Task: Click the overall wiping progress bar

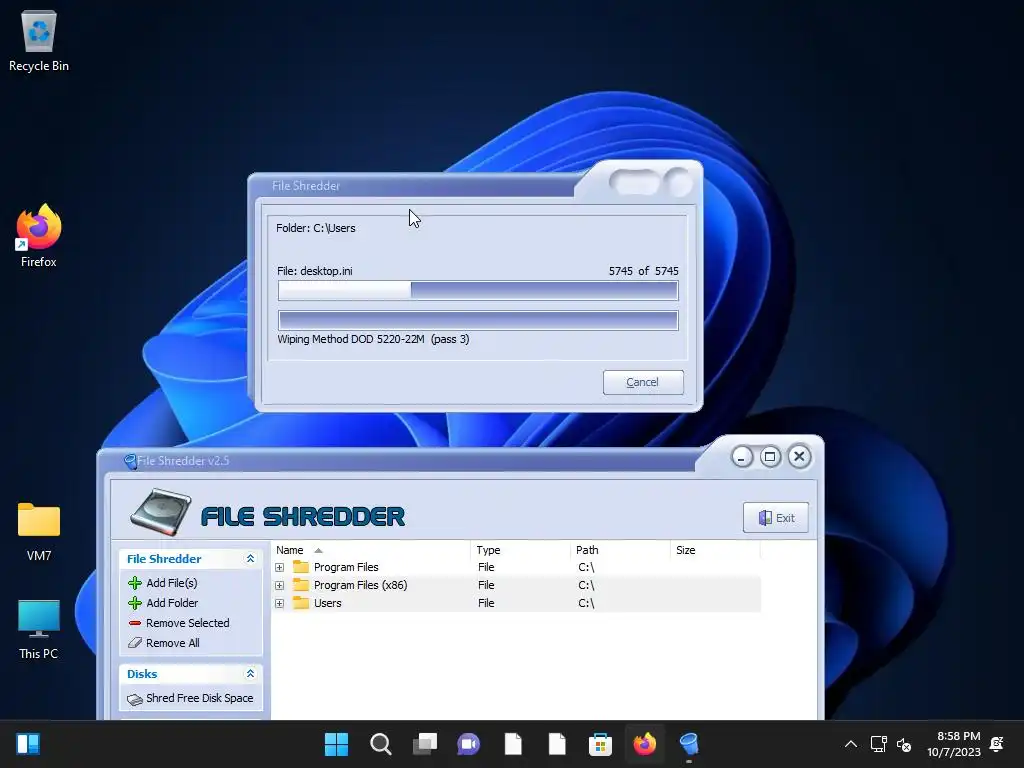Action: coord(478,320)
